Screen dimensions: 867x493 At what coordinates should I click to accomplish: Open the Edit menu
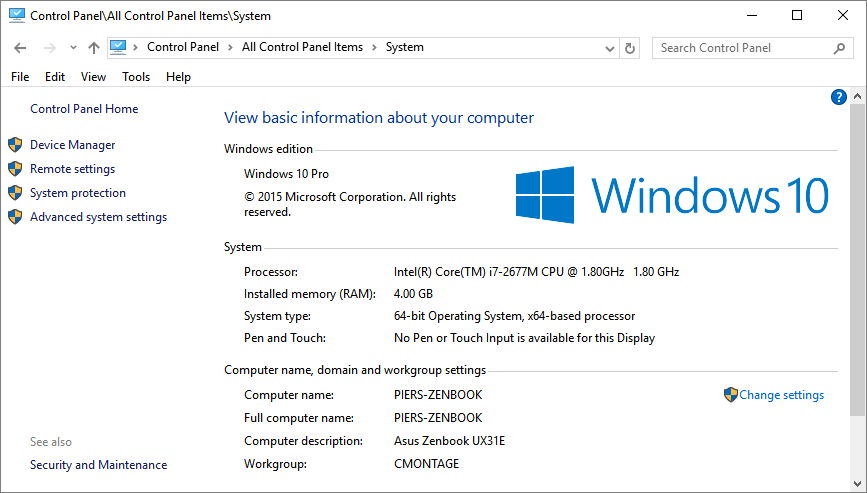(55, 77)
